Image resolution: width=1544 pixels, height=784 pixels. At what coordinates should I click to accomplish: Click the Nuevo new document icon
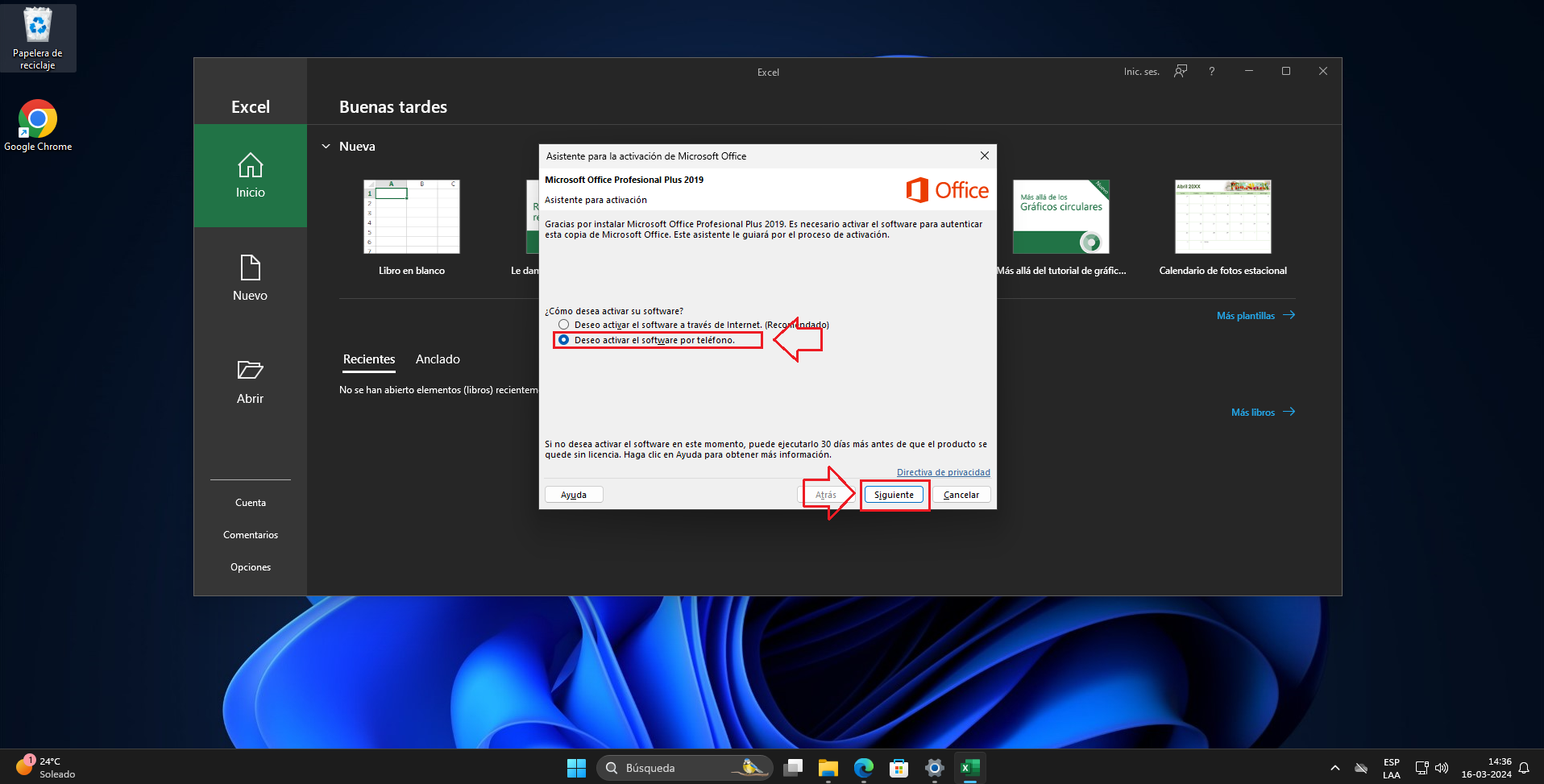point(250,268)
